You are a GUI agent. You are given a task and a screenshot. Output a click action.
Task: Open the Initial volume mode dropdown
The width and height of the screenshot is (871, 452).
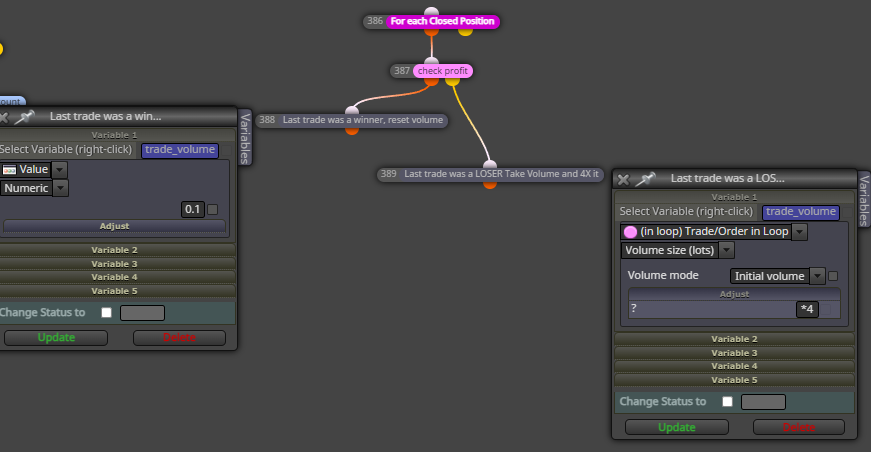click(x=817, y=276)
